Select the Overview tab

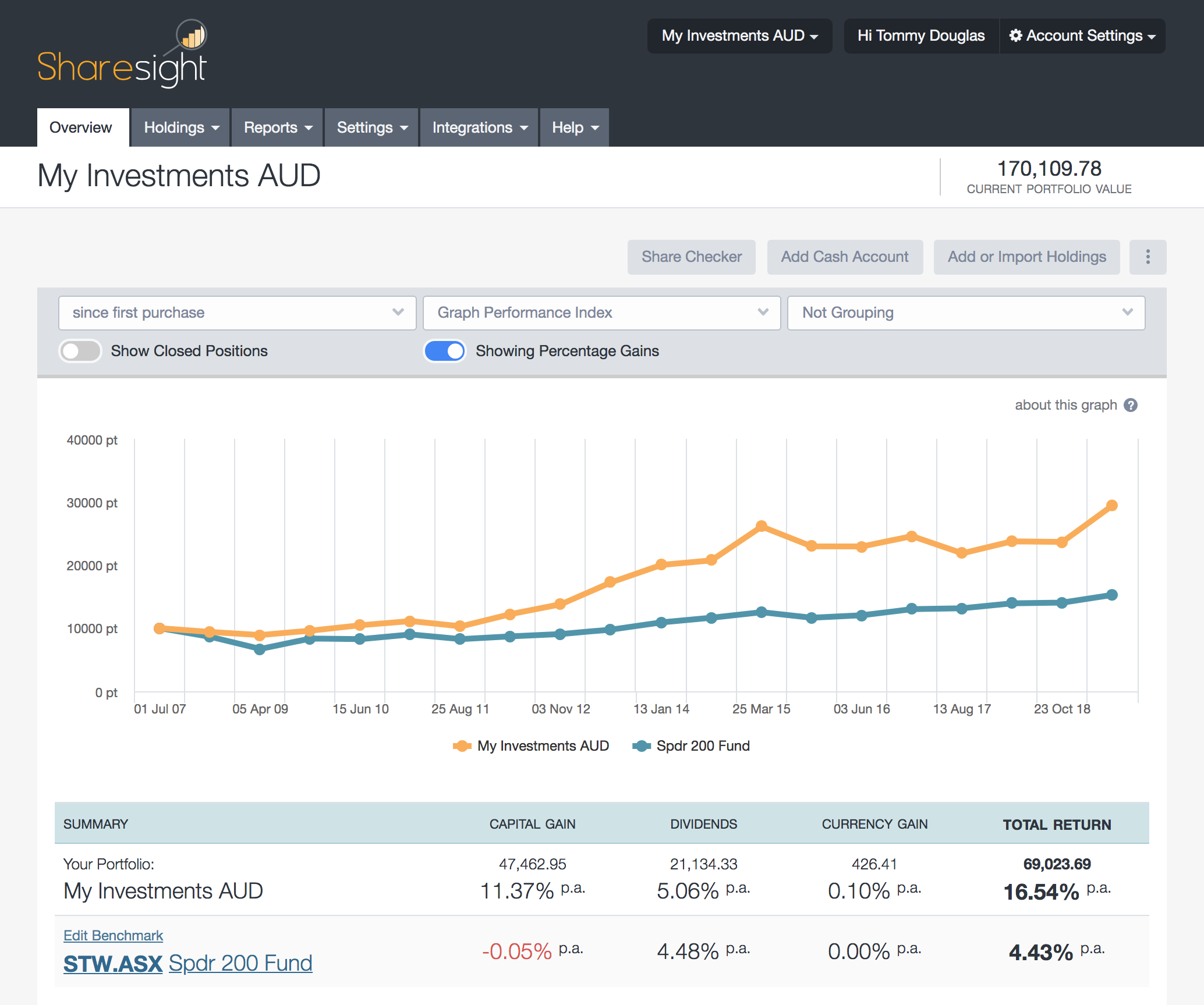(83, 127)
